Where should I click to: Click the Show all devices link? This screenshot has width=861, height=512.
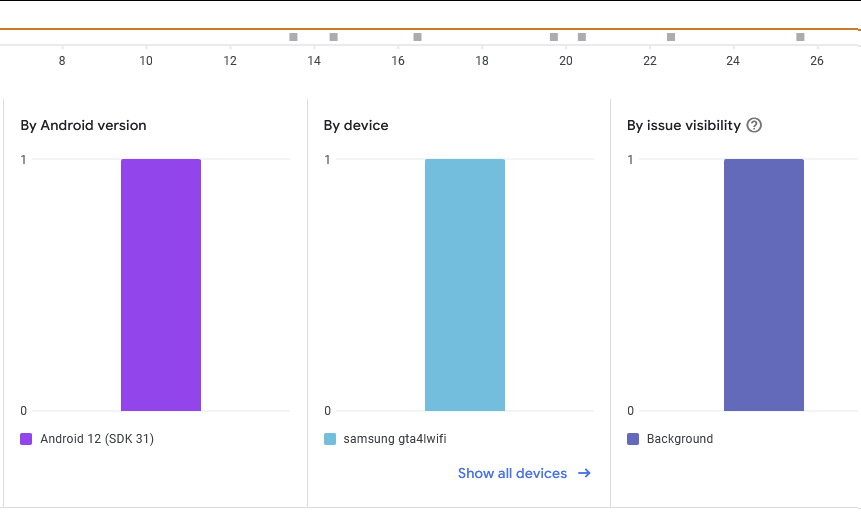(x=512, y=473)
